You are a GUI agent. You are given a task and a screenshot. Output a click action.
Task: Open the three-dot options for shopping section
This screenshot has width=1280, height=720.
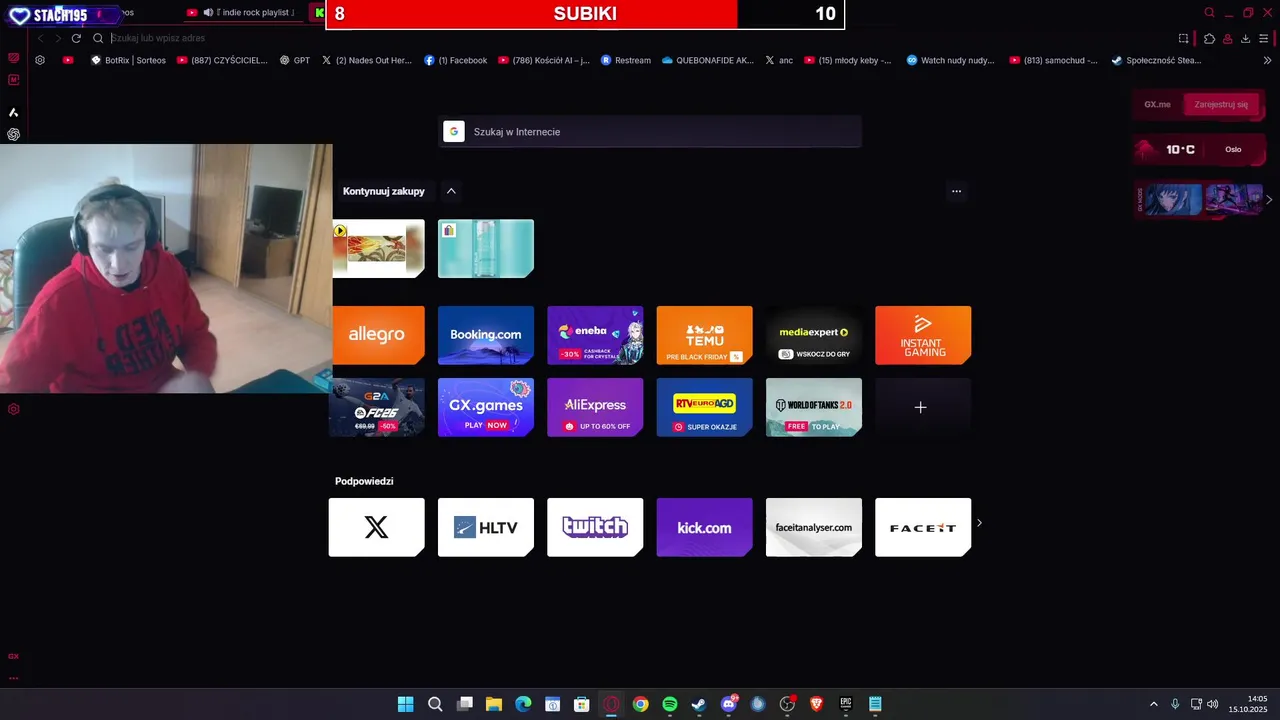(956, 191)
